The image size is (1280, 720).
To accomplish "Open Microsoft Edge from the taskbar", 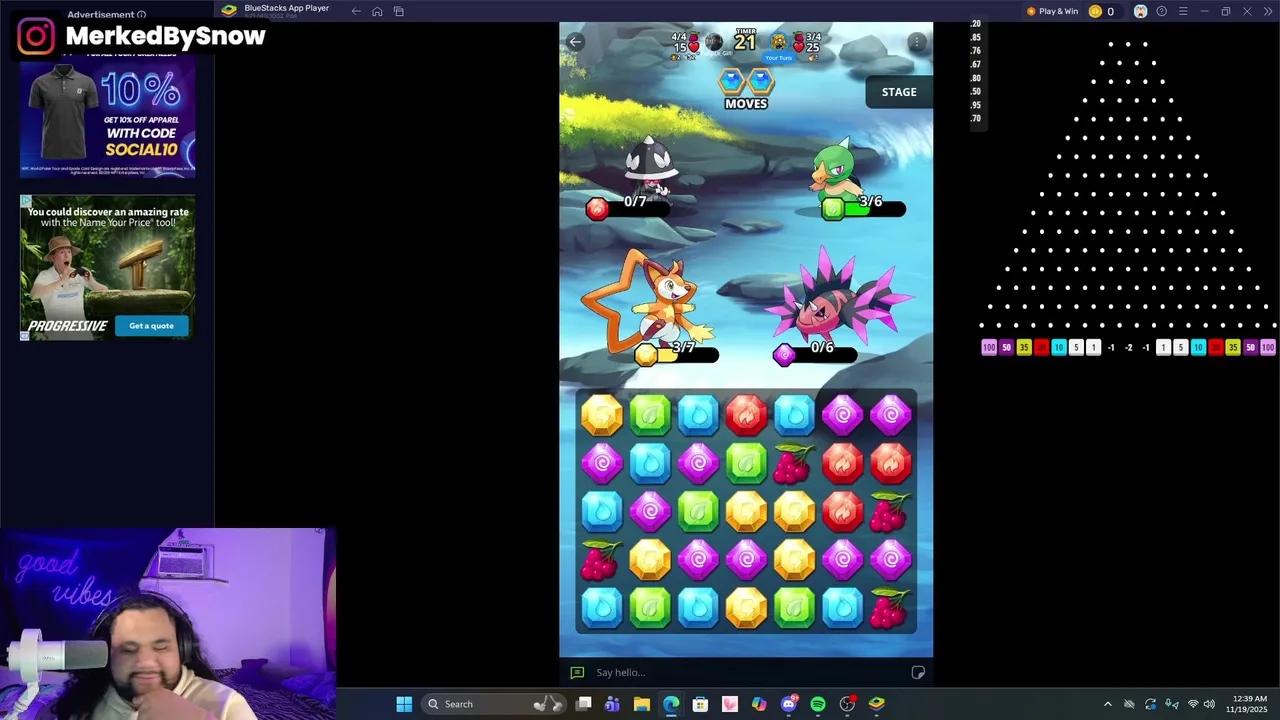I will 671,704.
